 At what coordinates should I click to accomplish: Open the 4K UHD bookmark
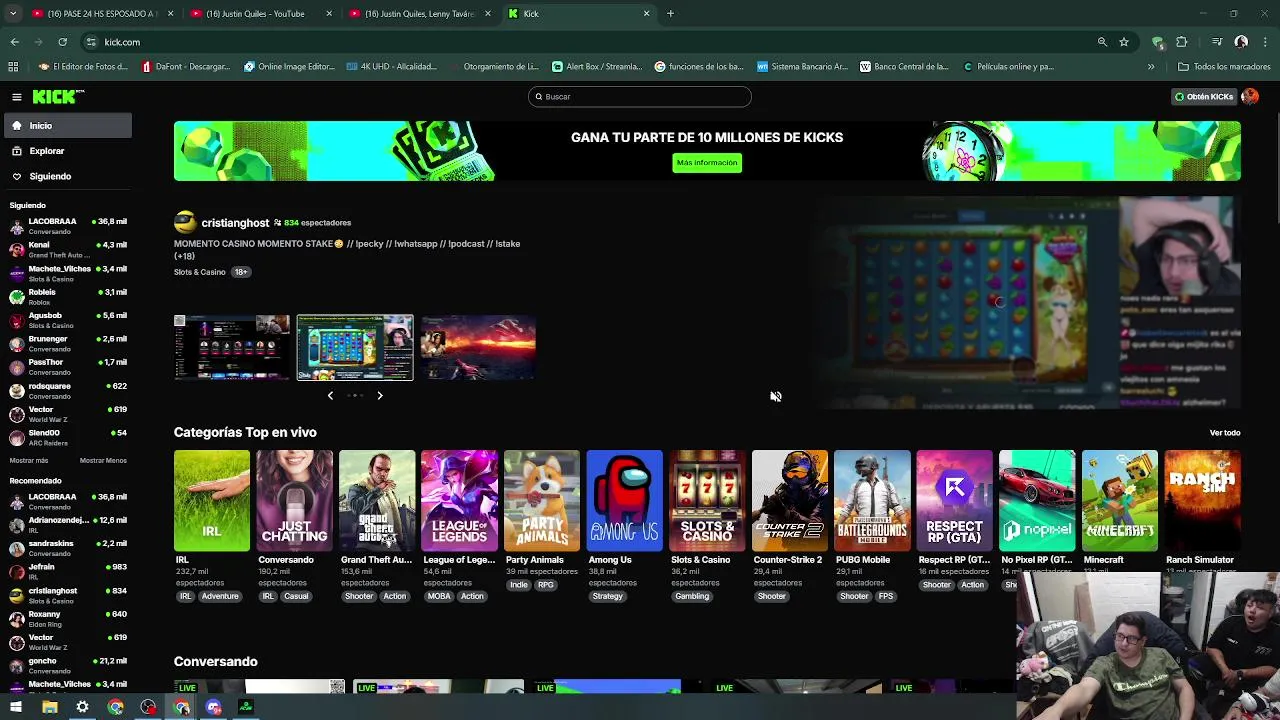tap(392, 67)
